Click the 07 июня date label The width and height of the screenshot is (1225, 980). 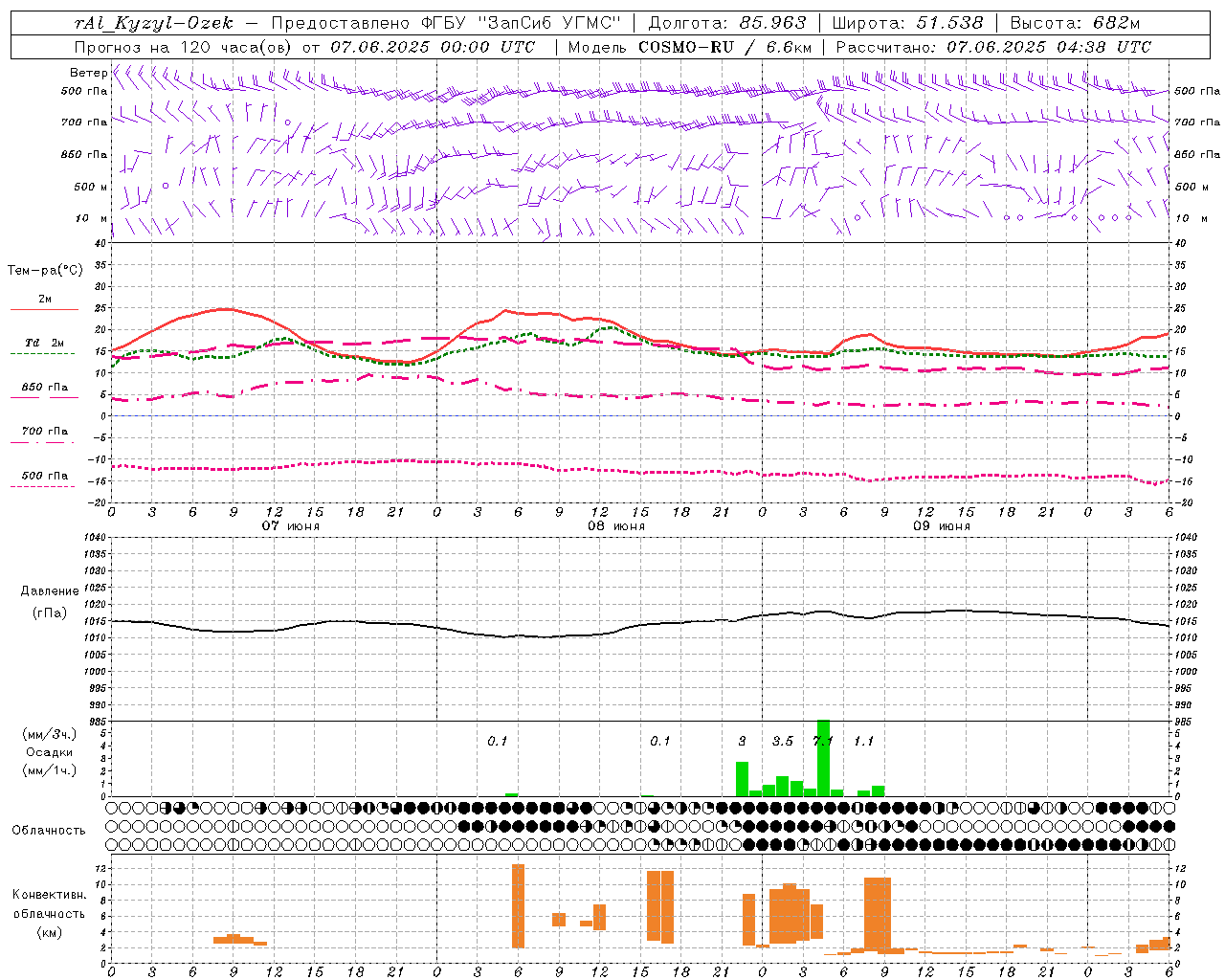pos(290,526)
